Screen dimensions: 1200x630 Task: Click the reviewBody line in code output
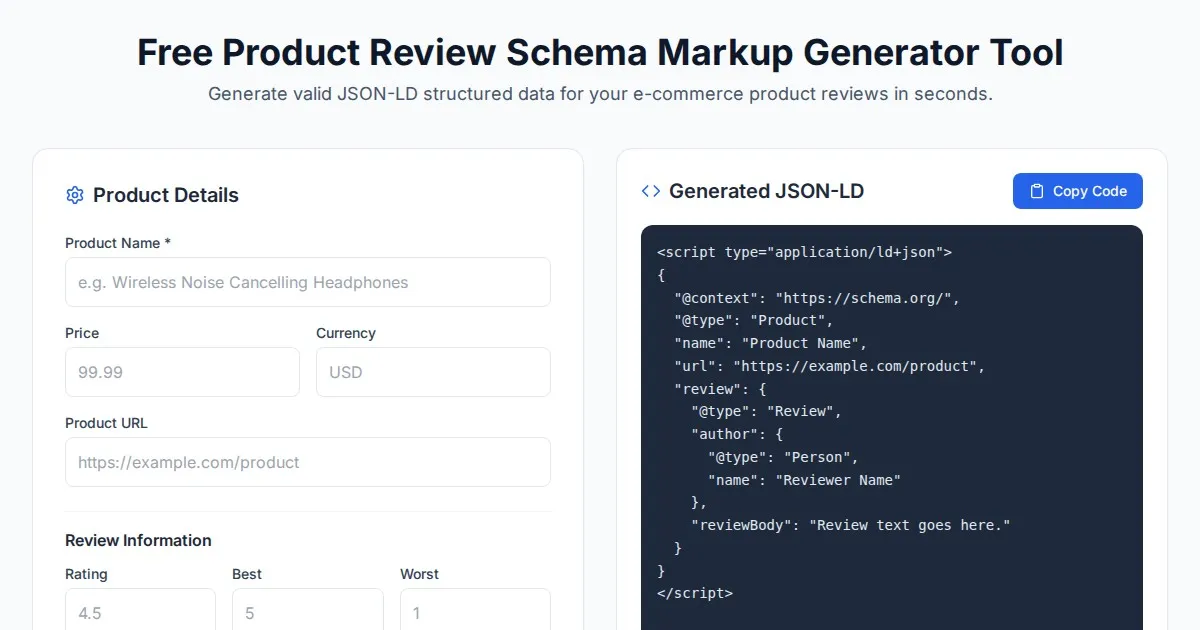tap(850, 525)
